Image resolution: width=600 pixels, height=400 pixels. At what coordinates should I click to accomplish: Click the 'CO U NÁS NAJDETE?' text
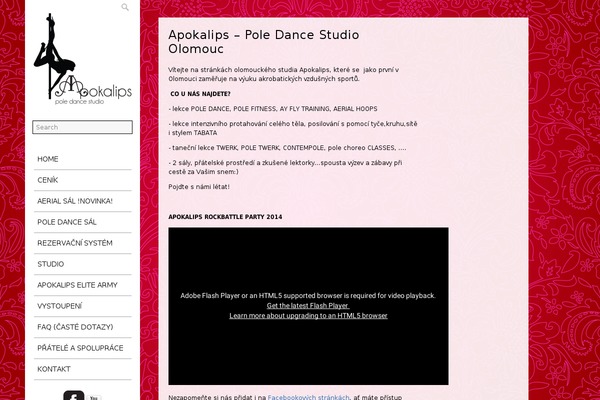(x=201, y=94)
